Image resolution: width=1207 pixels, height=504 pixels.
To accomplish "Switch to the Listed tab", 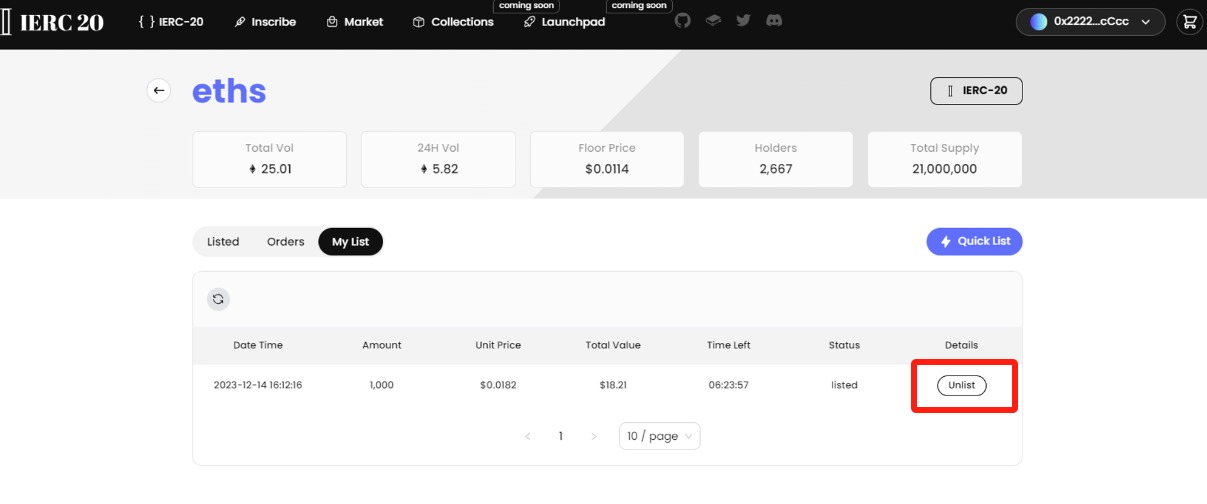I will [x=223, y=242].
